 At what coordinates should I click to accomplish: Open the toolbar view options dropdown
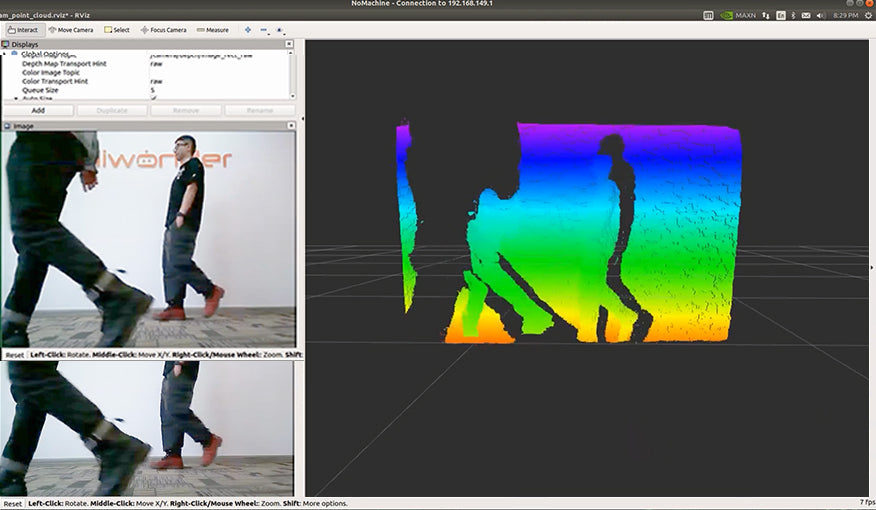tap(281, 30)
